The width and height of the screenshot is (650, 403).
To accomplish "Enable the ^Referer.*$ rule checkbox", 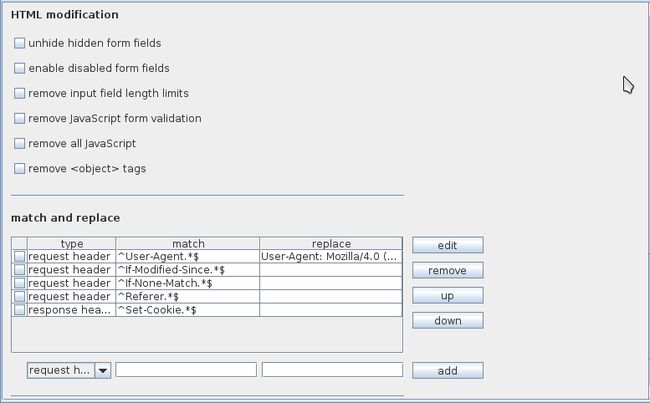I will click(x=19, y=296).
